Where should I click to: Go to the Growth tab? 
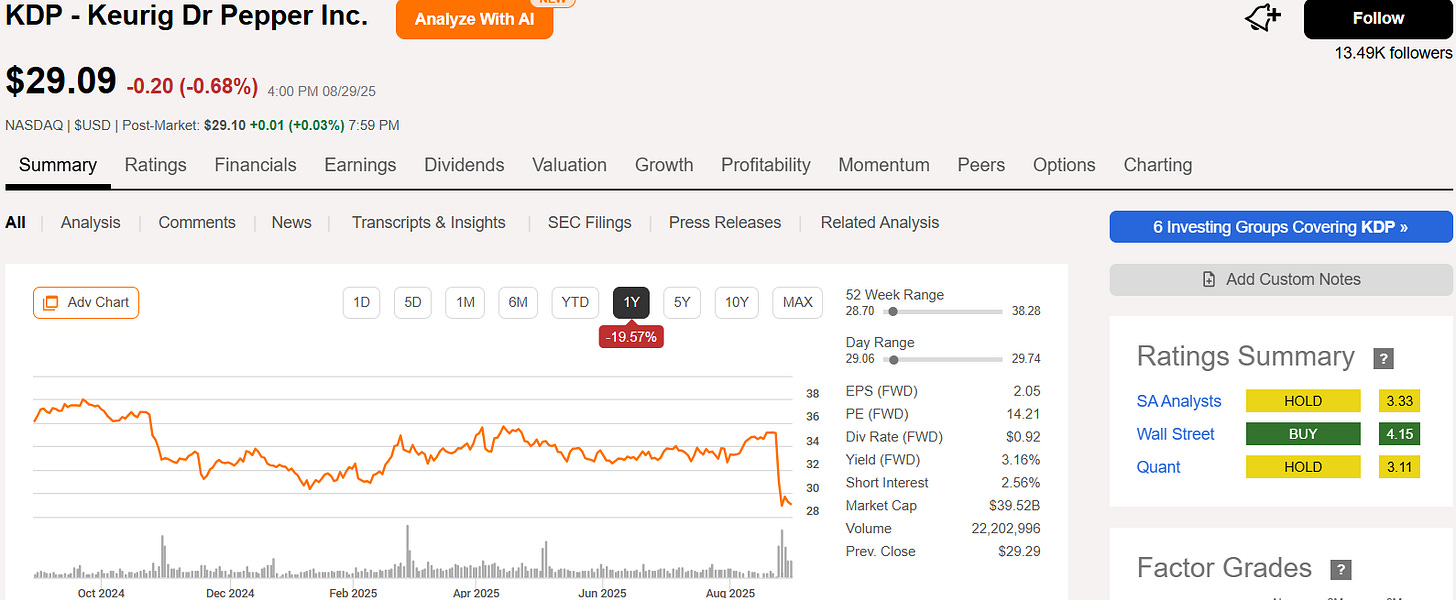[664, 165]
